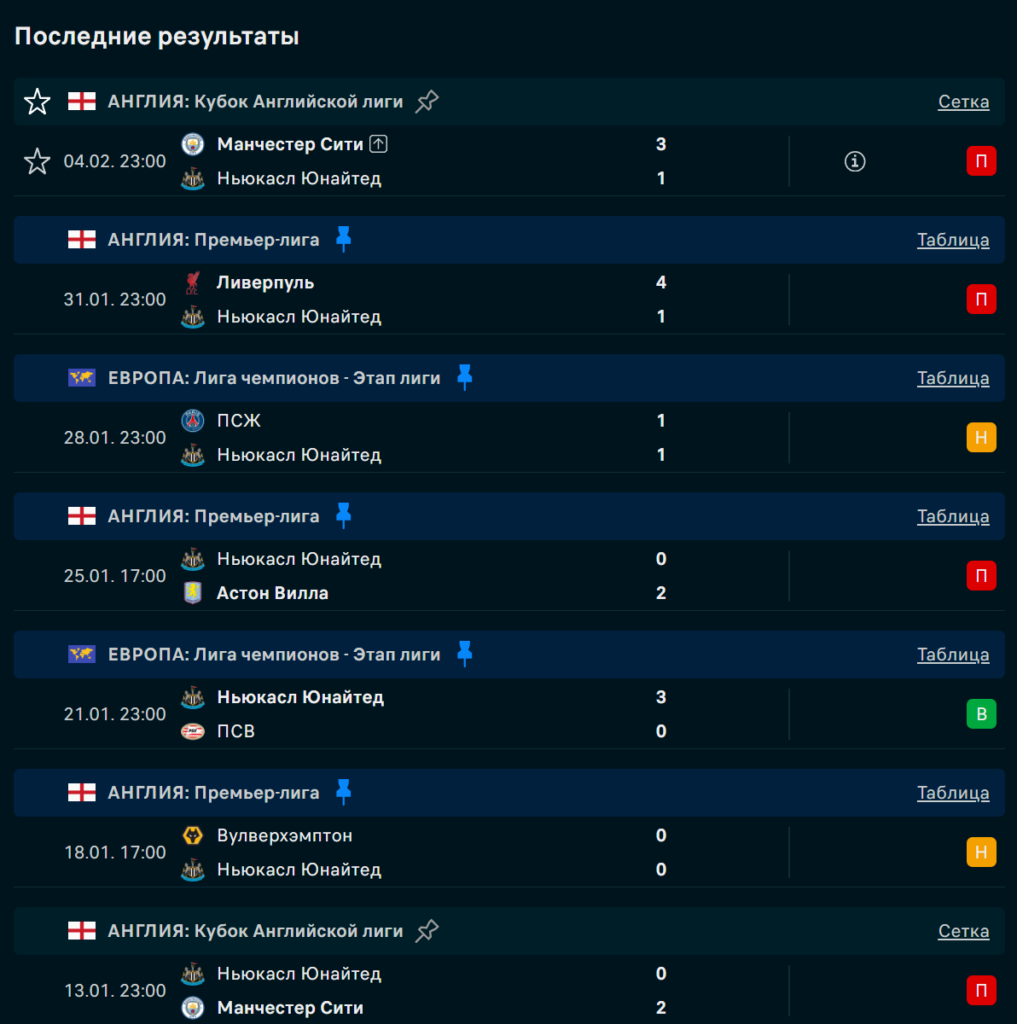Click the PSV club logo
Viewport: 1017px width, 1024px height.
click(192, 731)
